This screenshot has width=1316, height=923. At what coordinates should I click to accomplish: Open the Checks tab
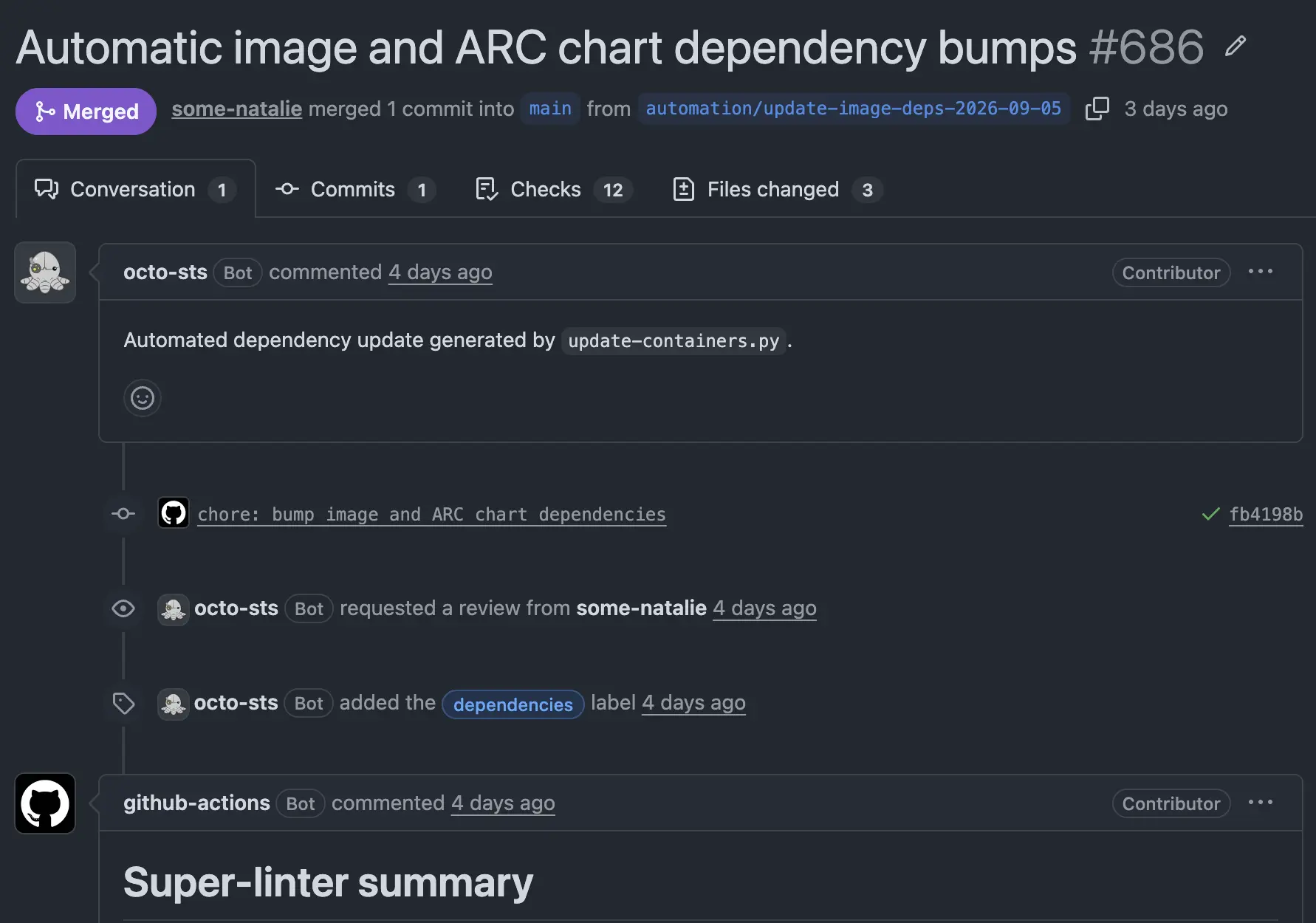coord(554,190)
